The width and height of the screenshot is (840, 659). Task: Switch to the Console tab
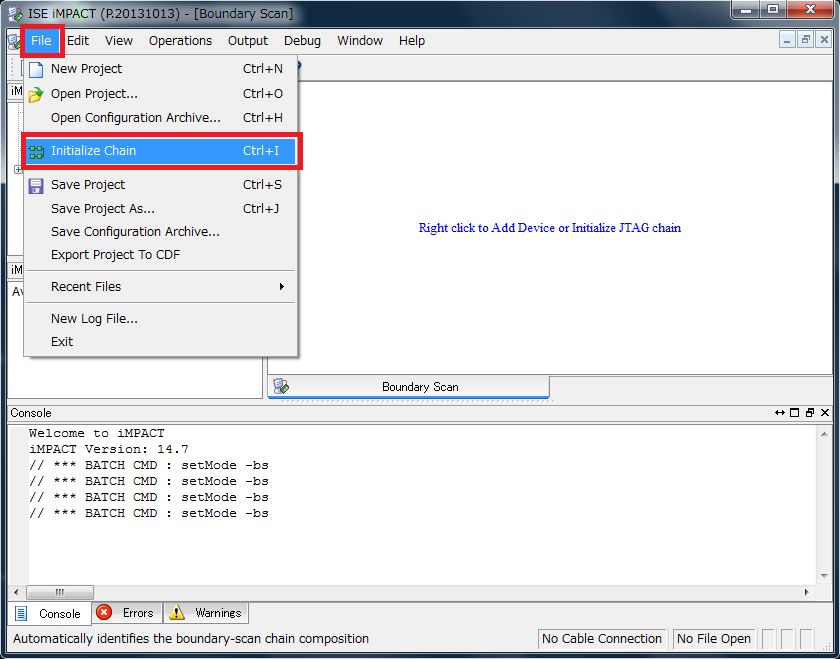[x=49, y=613]
